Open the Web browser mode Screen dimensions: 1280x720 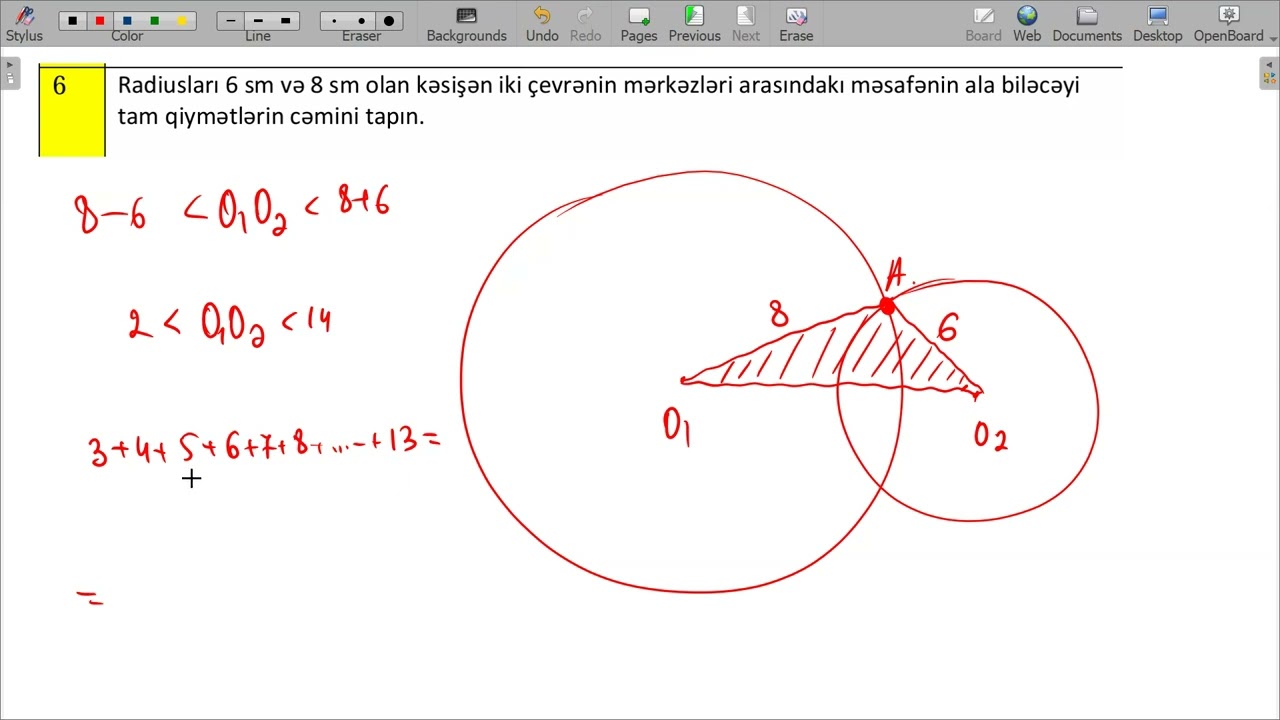1027,24
